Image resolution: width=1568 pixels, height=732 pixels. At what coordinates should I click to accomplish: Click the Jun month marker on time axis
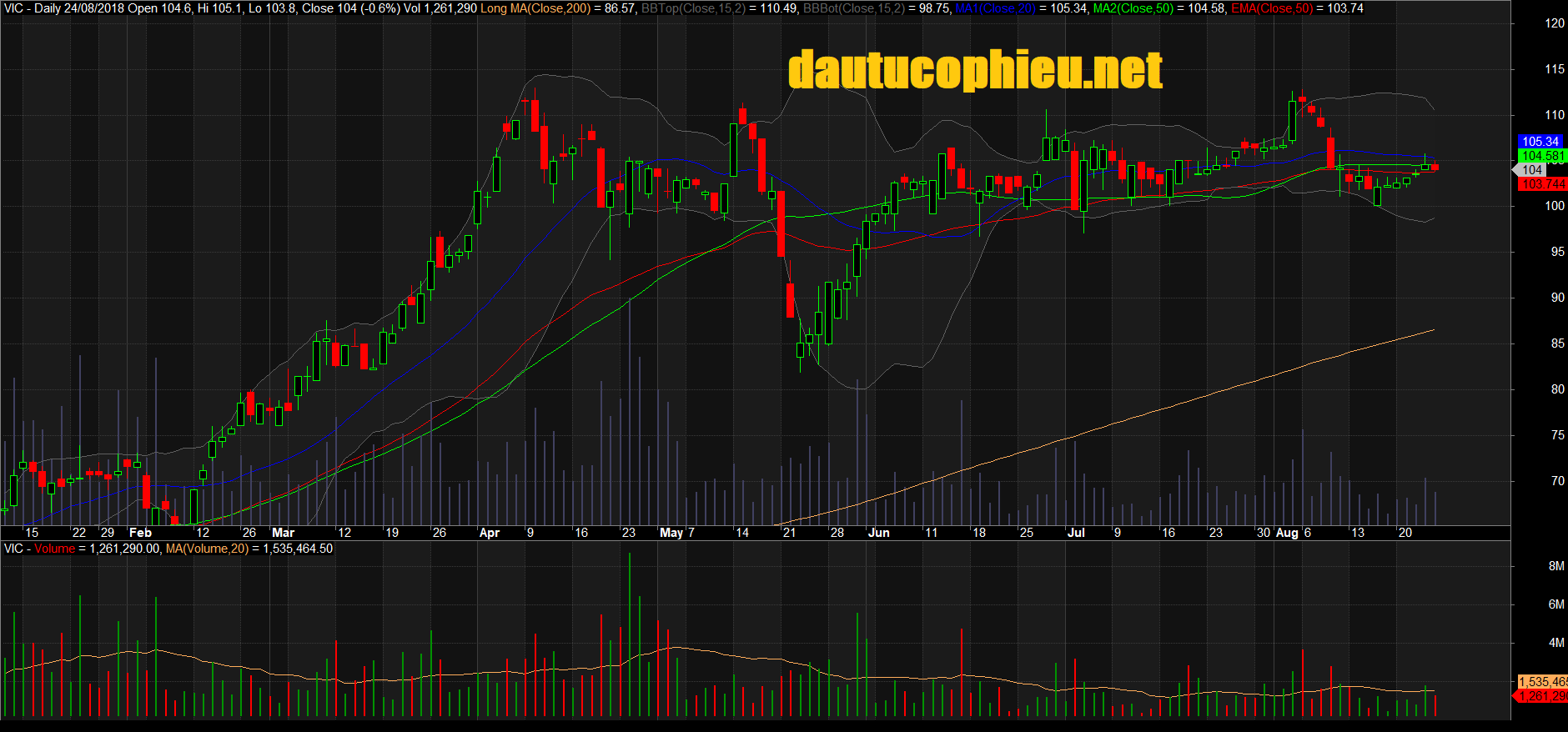coord(878,533)
